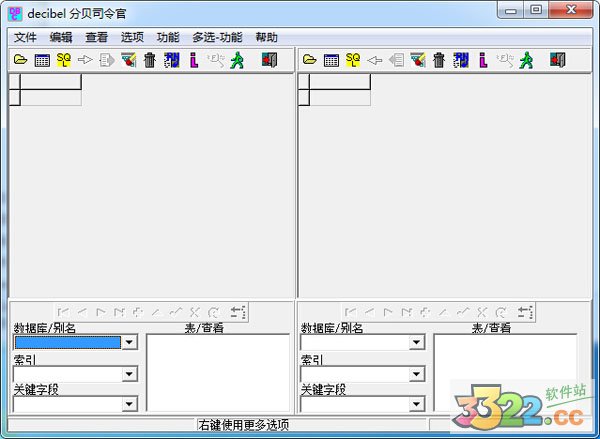Click the find magnifier icon in left toolbar

[215, 60]
